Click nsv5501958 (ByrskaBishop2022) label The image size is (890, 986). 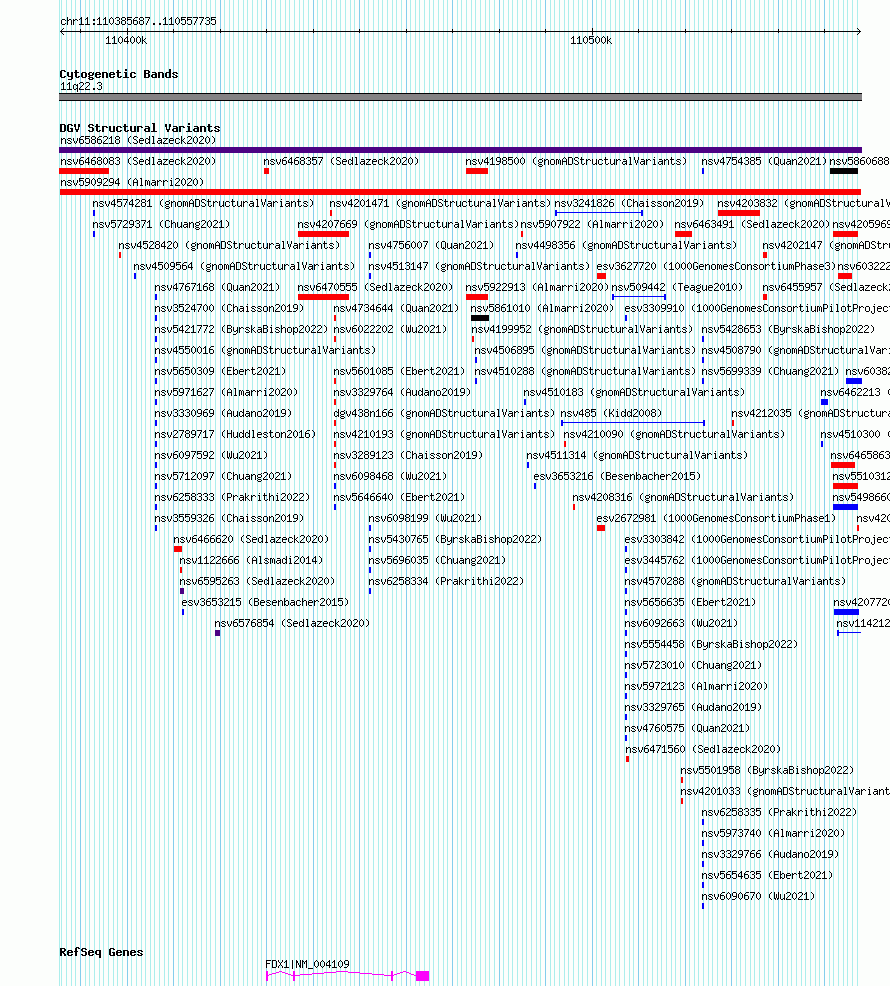[767, 770]
